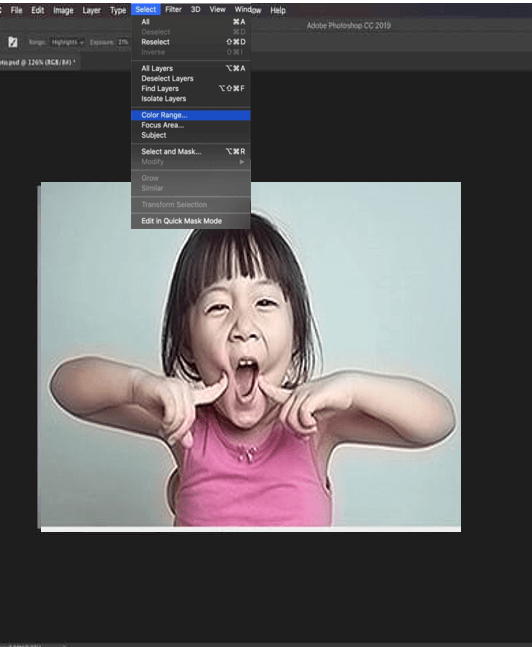Image resolution: width=532 pixels, height=647 pixels.
Task: Switch to the psd document tab
Action: (x=38, y=62)
